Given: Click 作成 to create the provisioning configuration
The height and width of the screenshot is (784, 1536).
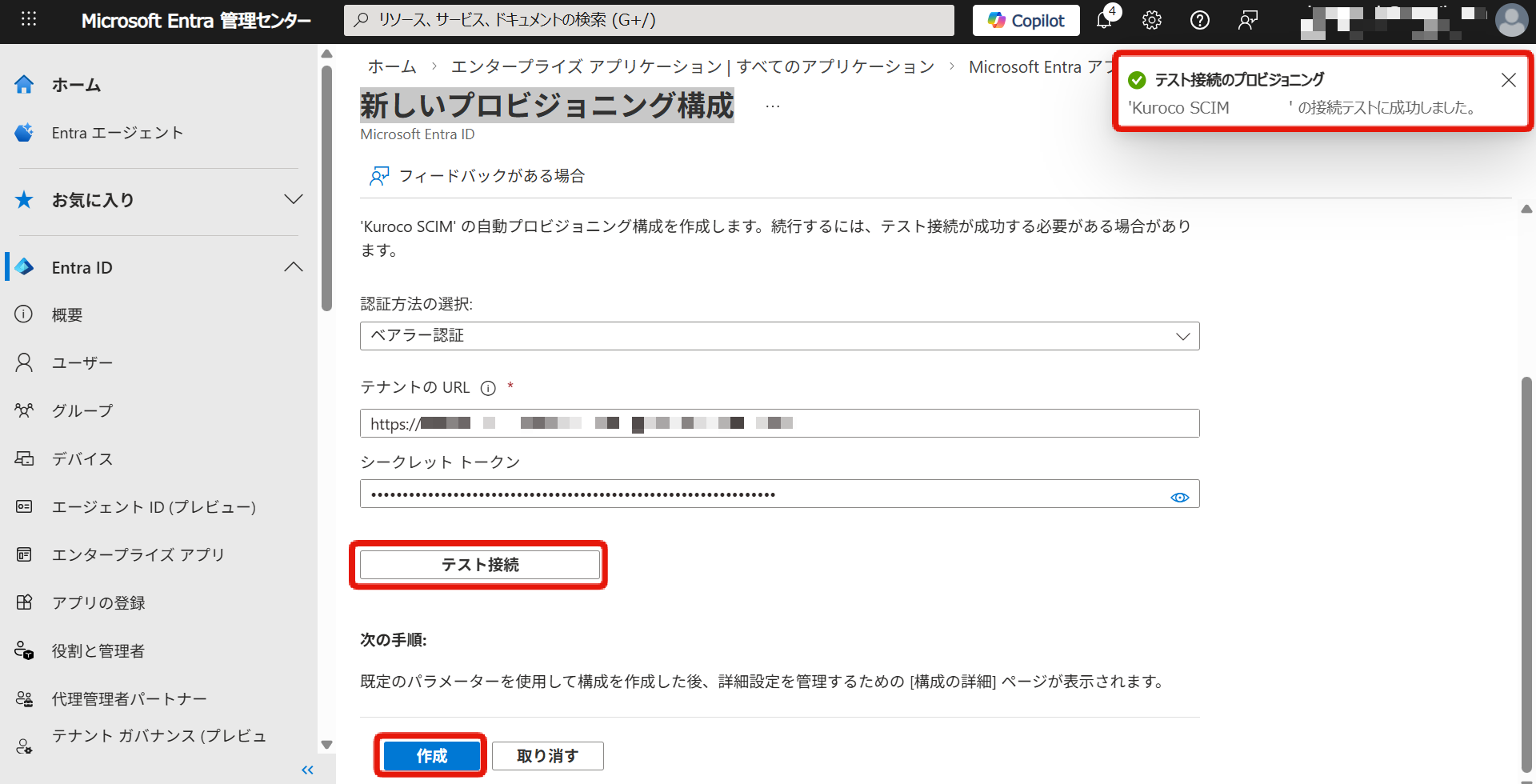Looking at the screenshot, I should pyautogui.click(x=430, y=755).
